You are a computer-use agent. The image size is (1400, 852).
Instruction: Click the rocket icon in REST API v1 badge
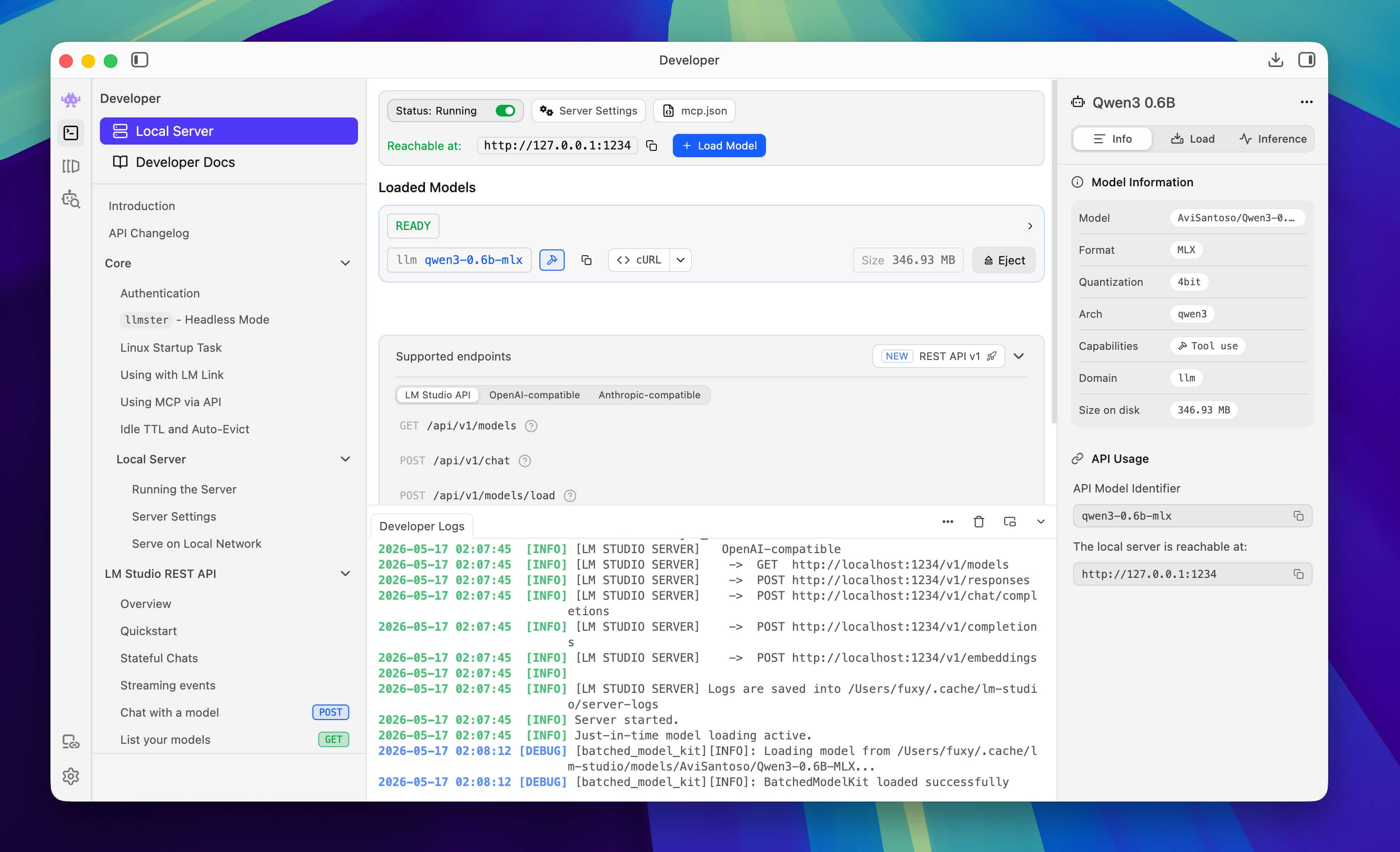coord(992,356)
